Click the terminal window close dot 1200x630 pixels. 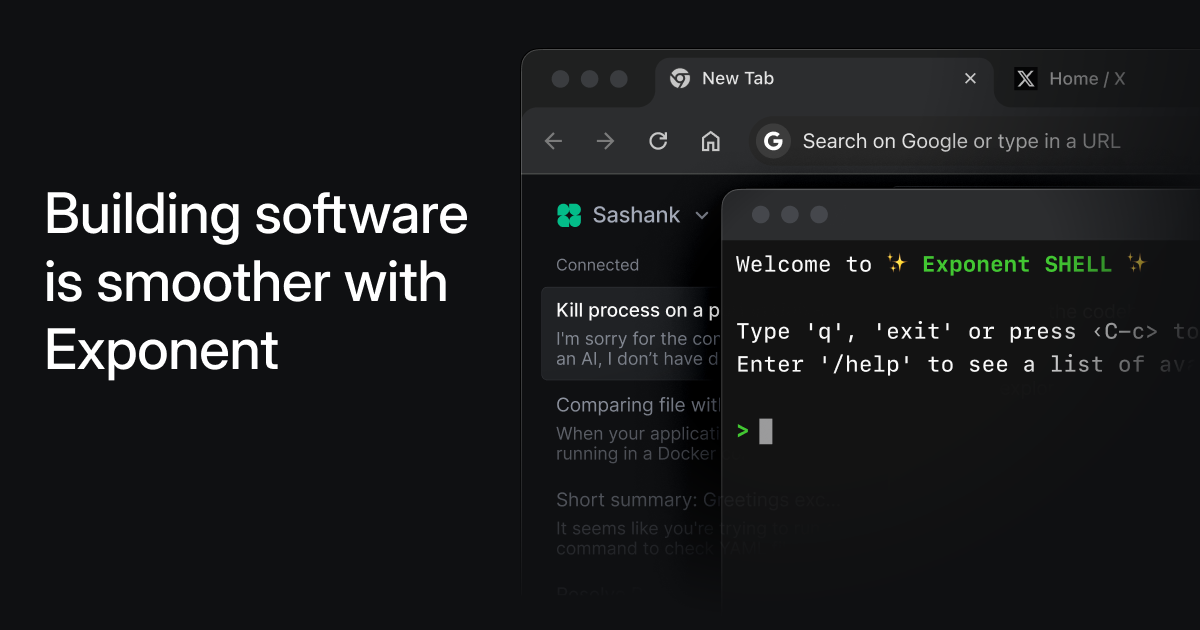coord(760,214)
